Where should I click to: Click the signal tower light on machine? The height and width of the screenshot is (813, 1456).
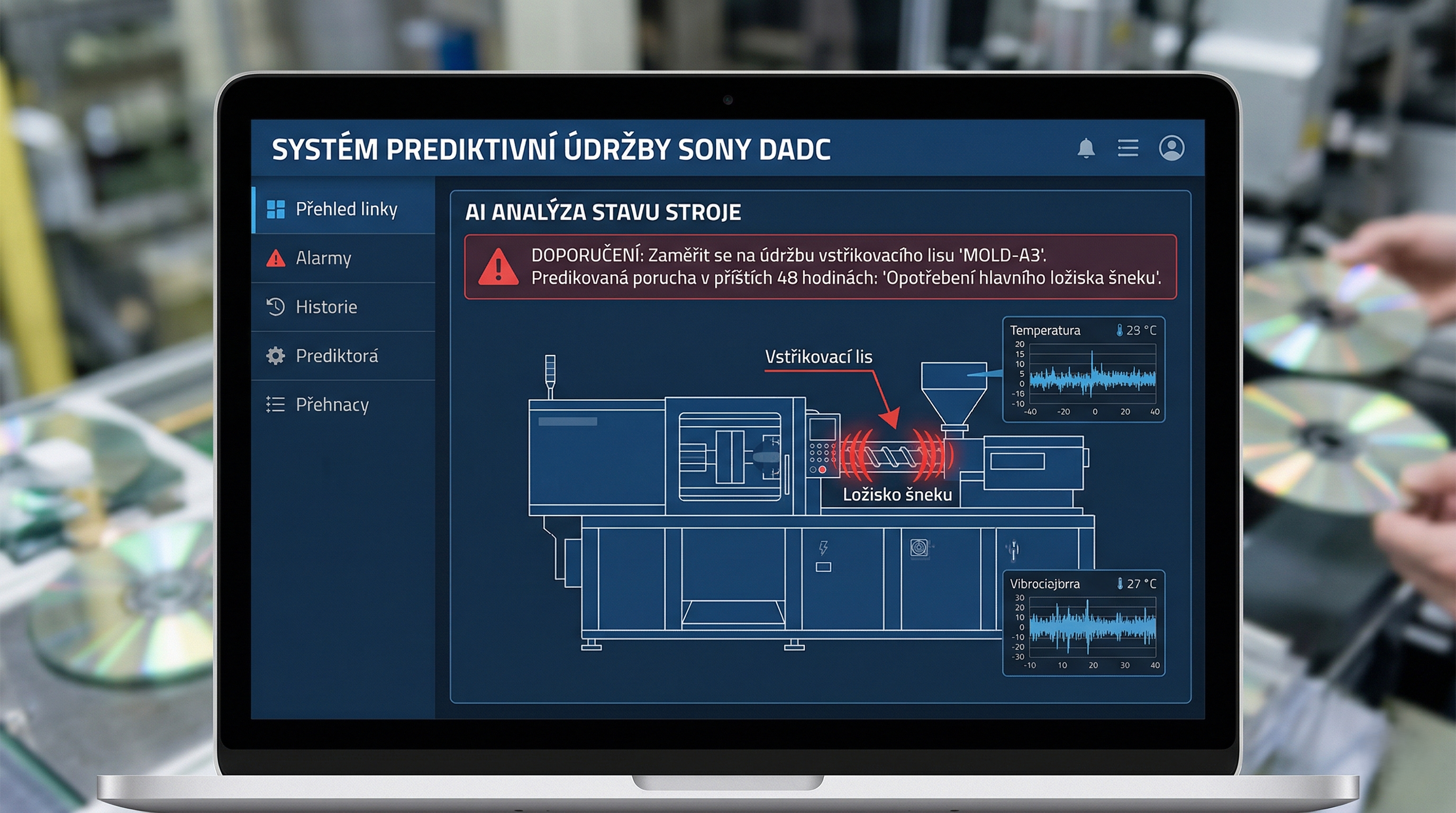pyautogui.click(x=550, y=376)
